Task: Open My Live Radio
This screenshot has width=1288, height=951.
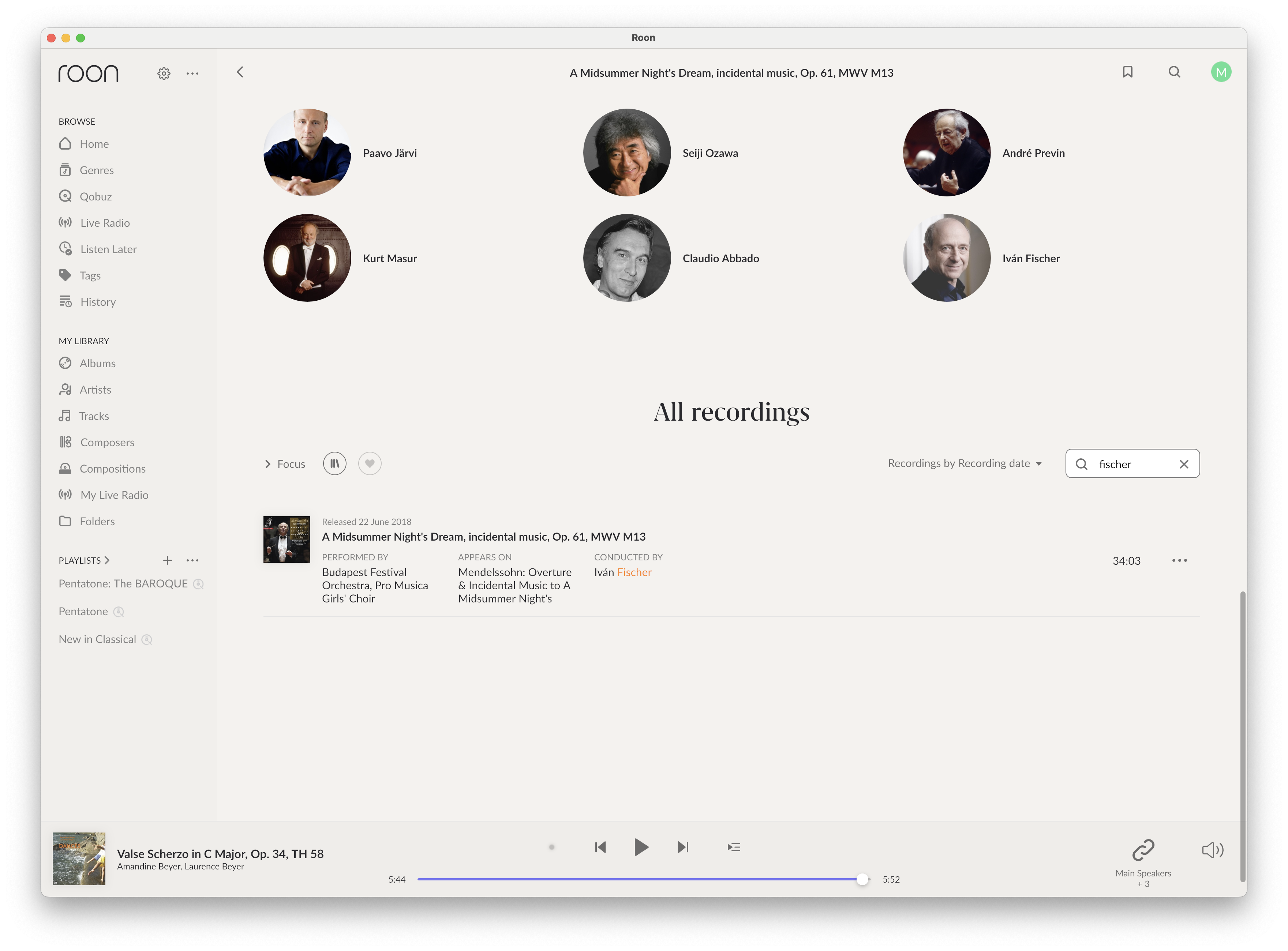Action: [x=104, y=495]
